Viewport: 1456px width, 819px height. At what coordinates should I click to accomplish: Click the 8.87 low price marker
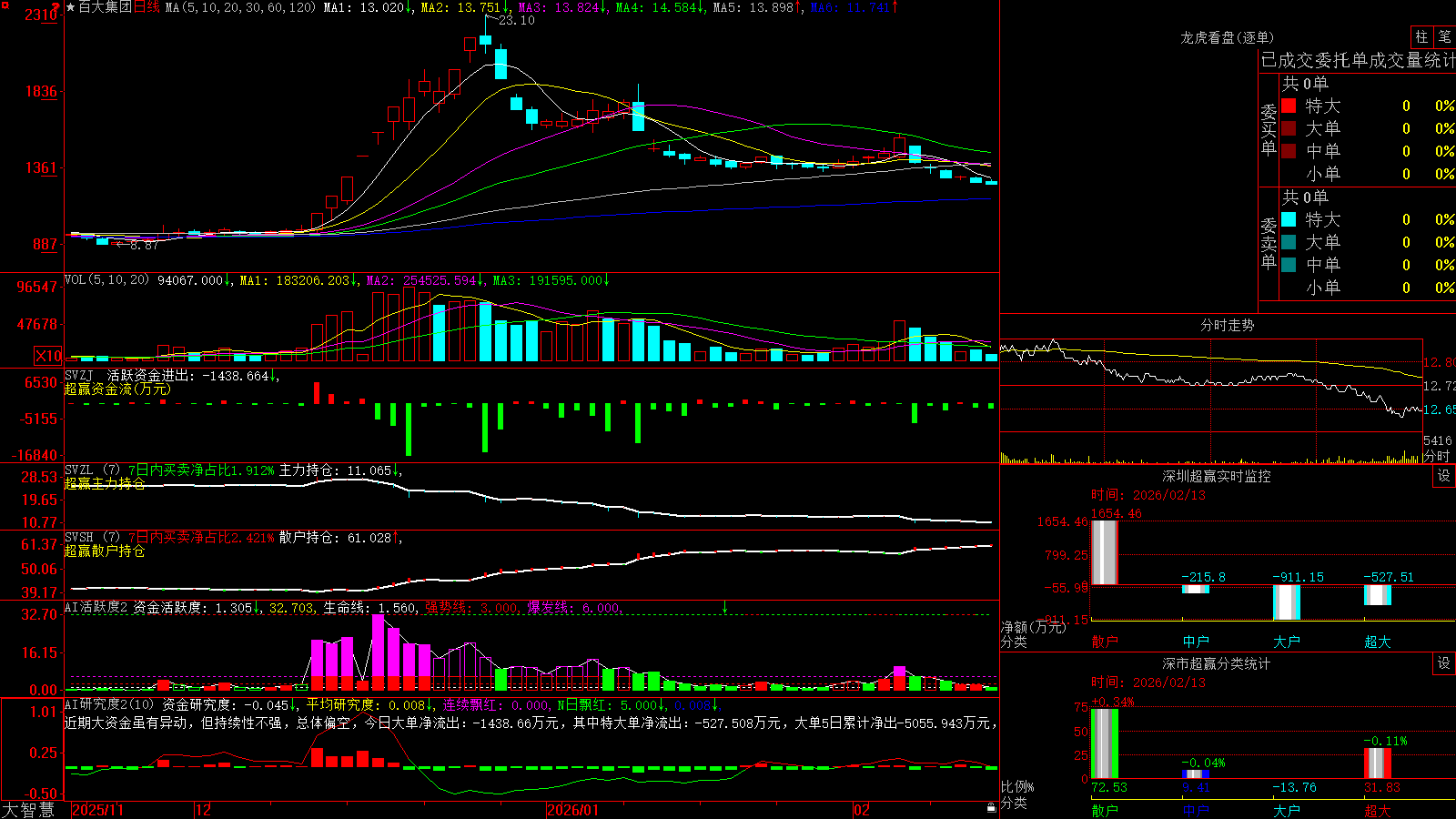click(x=144, y=245)
